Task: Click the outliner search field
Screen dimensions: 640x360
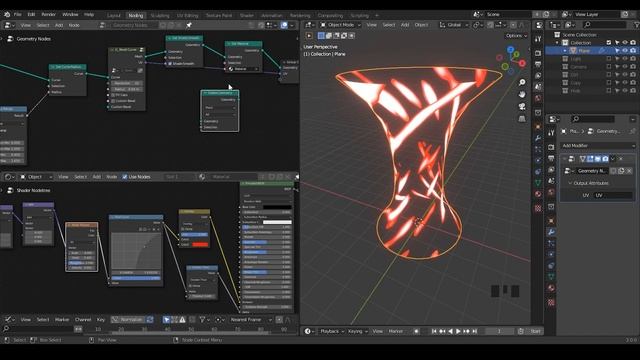Action: 604,25
